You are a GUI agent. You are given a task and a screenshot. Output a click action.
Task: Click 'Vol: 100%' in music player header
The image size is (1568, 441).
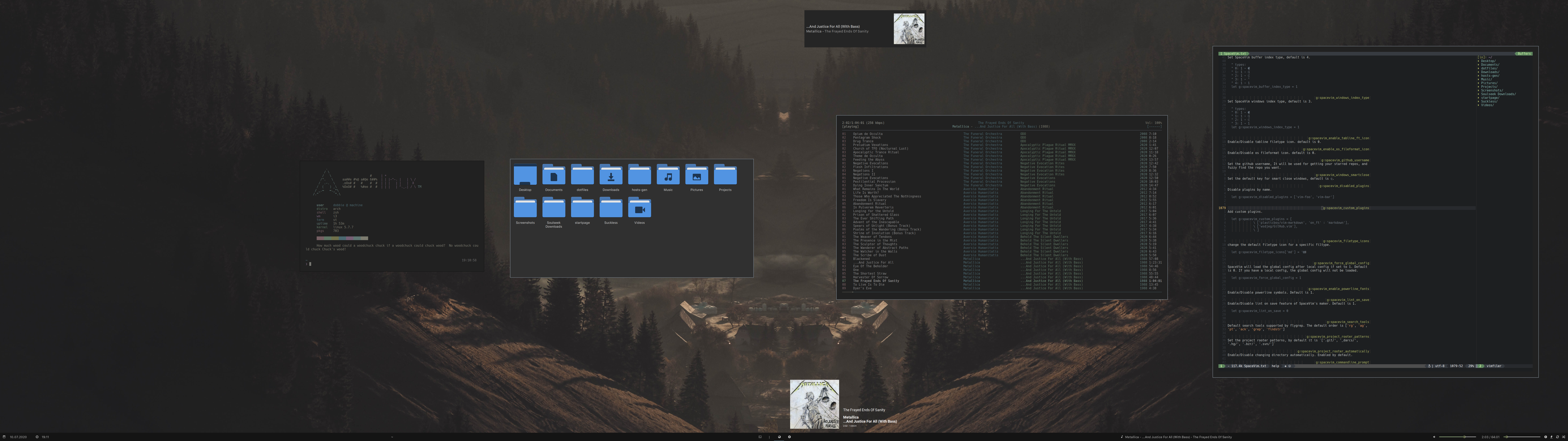click(1154, 123)
